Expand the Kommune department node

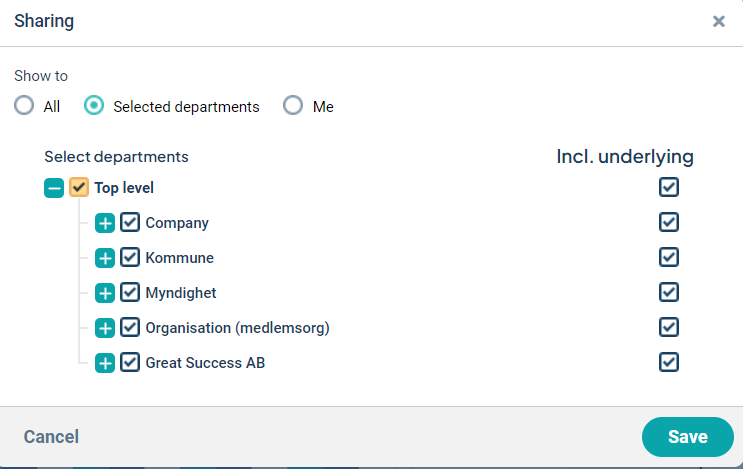coord(105,258)
